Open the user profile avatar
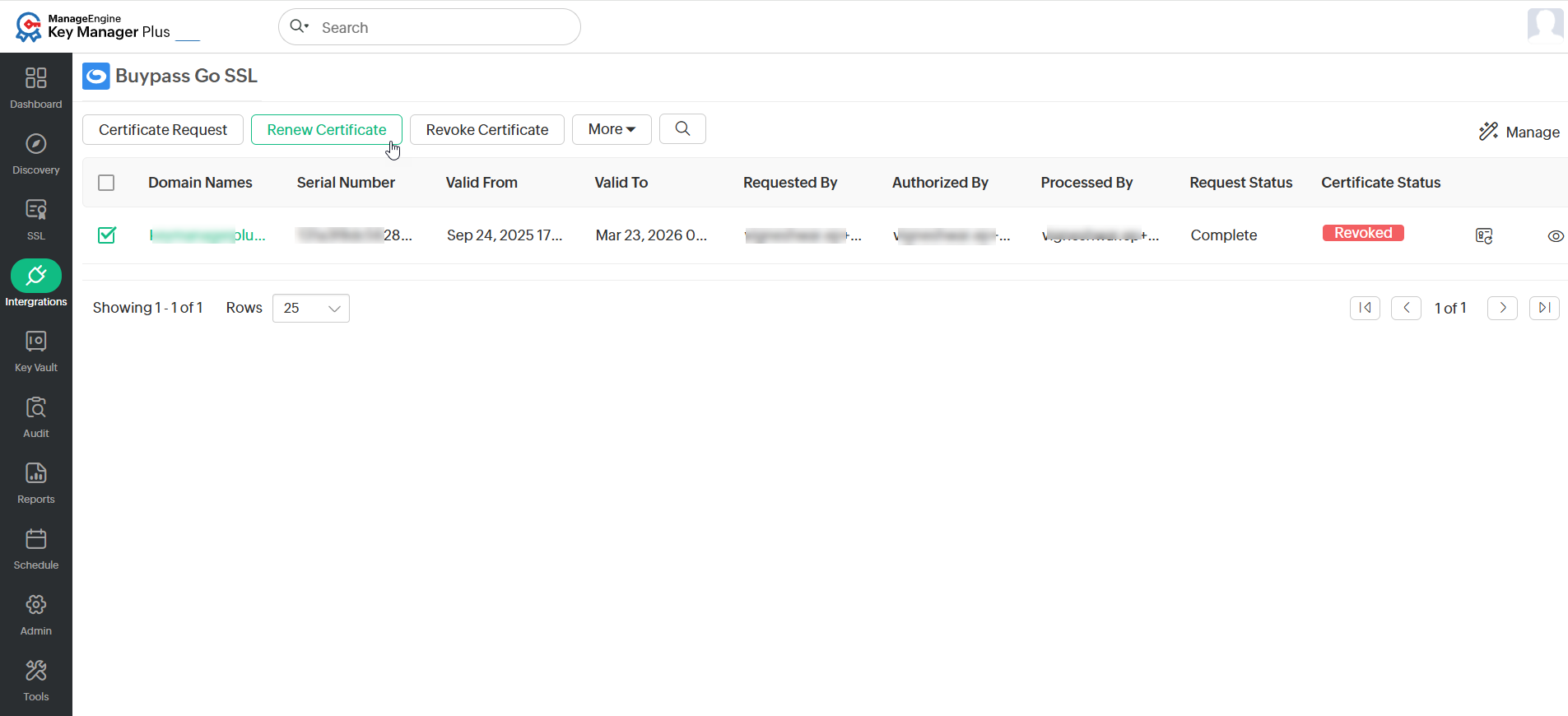Viewport: 1568px width, 716px height. point(1545,25)
